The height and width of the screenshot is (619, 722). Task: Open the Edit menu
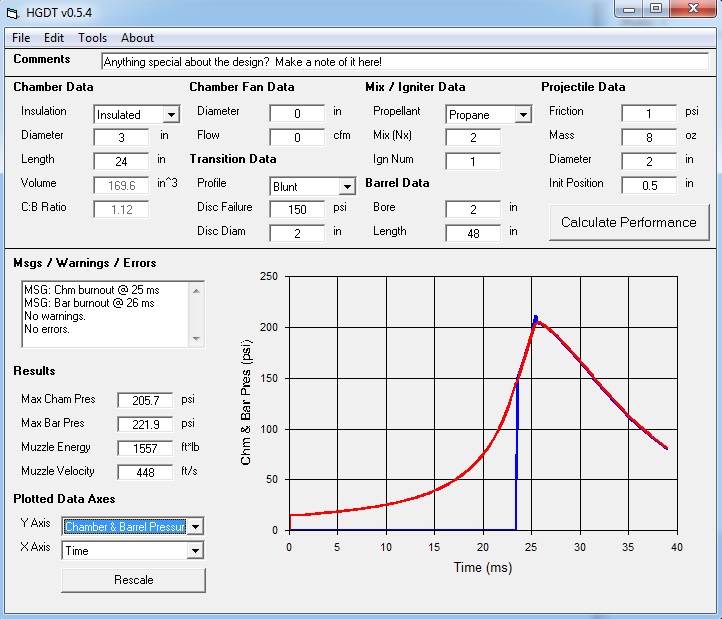coord(53,38)
